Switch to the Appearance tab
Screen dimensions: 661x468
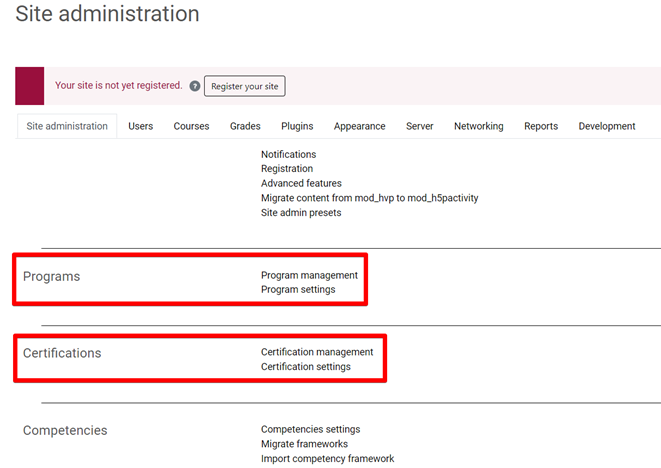click(x=359, y=126)
